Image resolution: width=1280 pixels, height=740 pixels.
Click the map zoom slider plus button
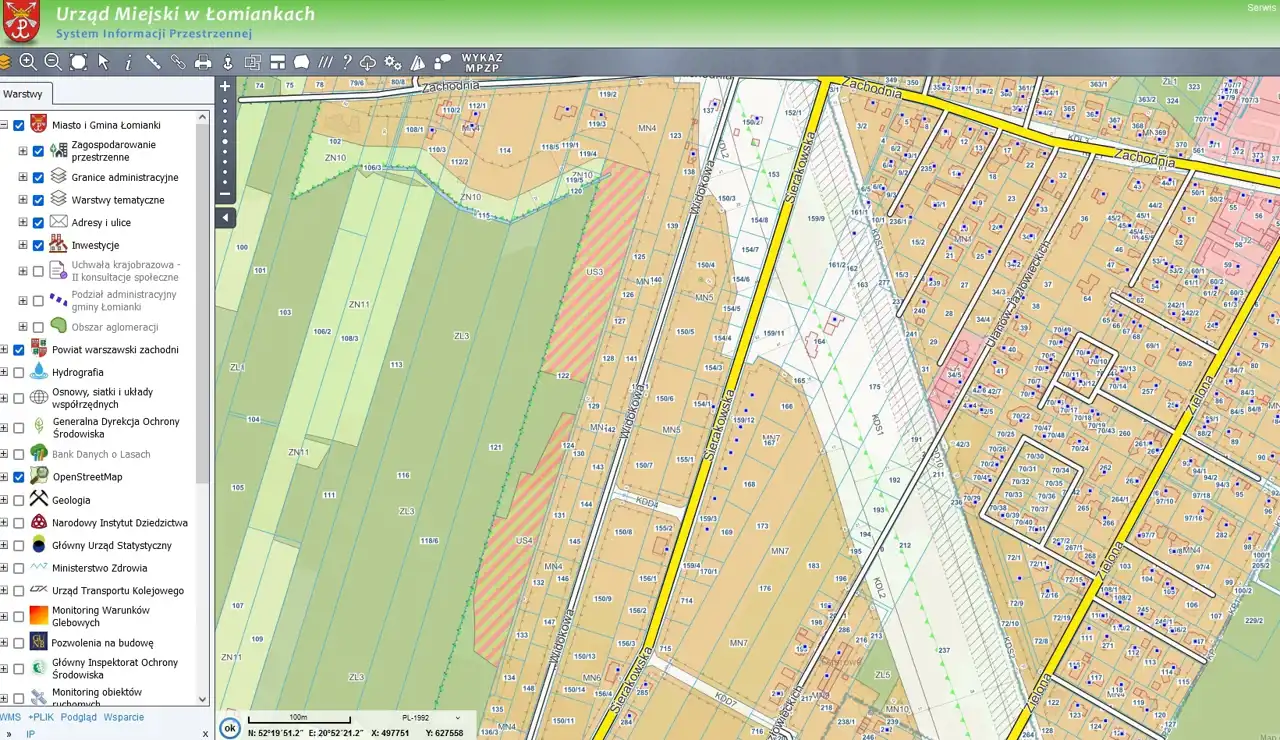coord(225,87)
